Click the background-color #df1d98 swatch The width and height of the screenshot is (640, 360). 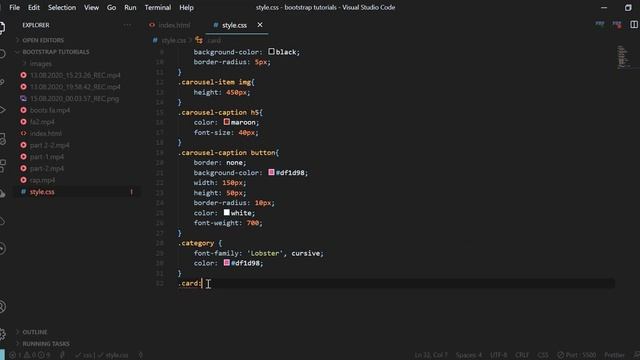[271, 172]
